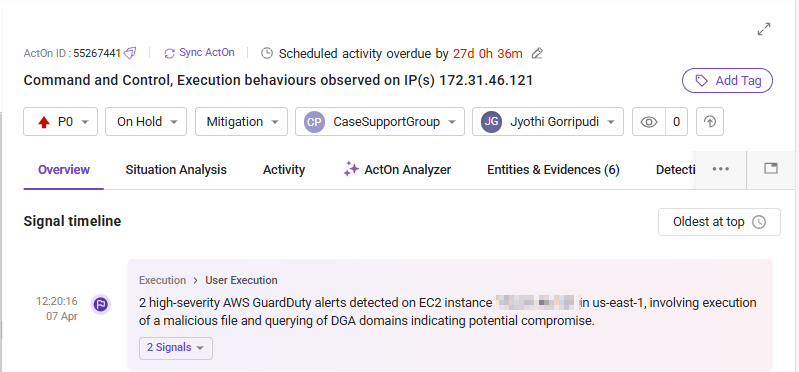Click the expand fullscreen arrows icon

pyautogui.click(x=763, y=30)
